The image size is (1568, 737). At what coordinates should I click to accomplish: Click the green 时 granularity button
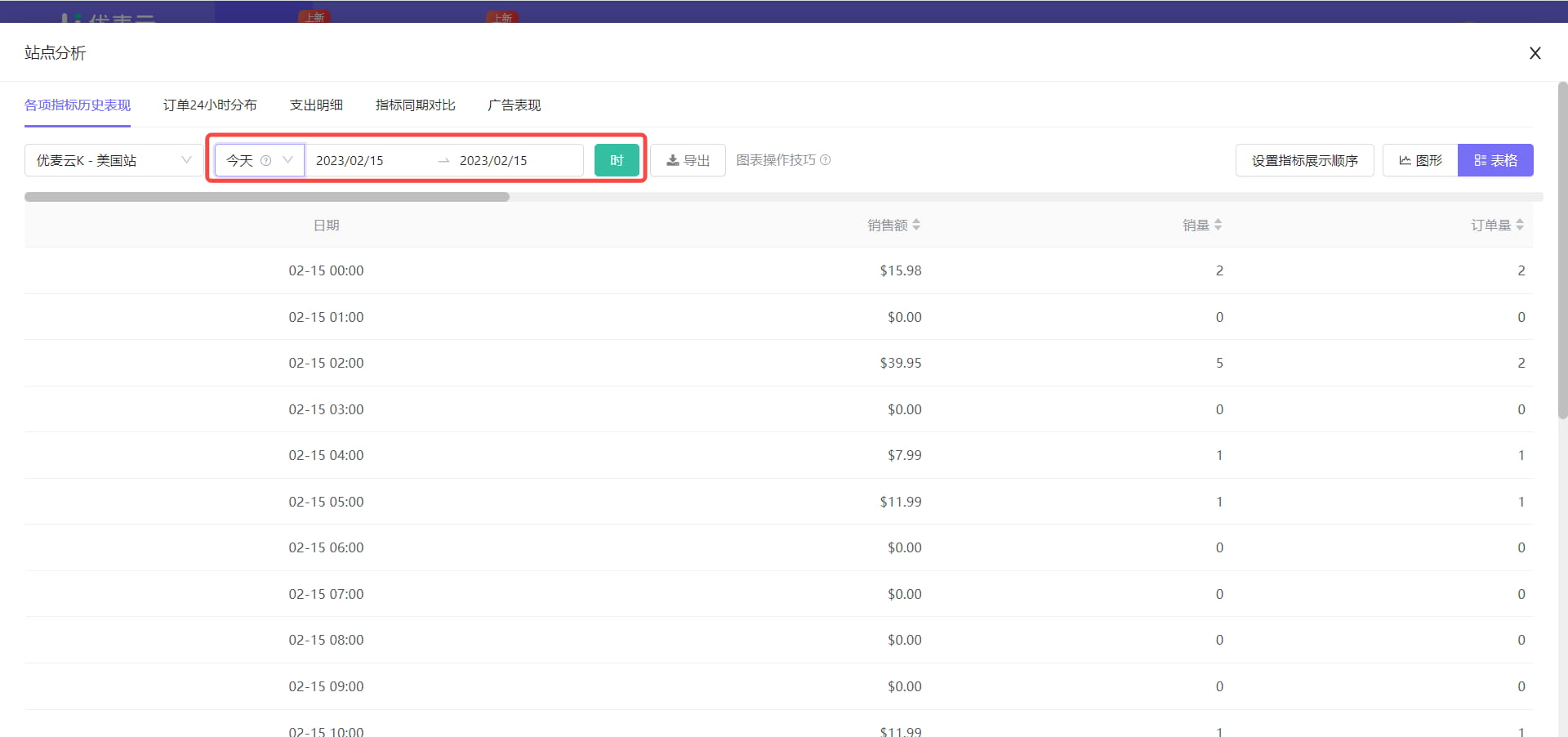click(x=617, y=160)
